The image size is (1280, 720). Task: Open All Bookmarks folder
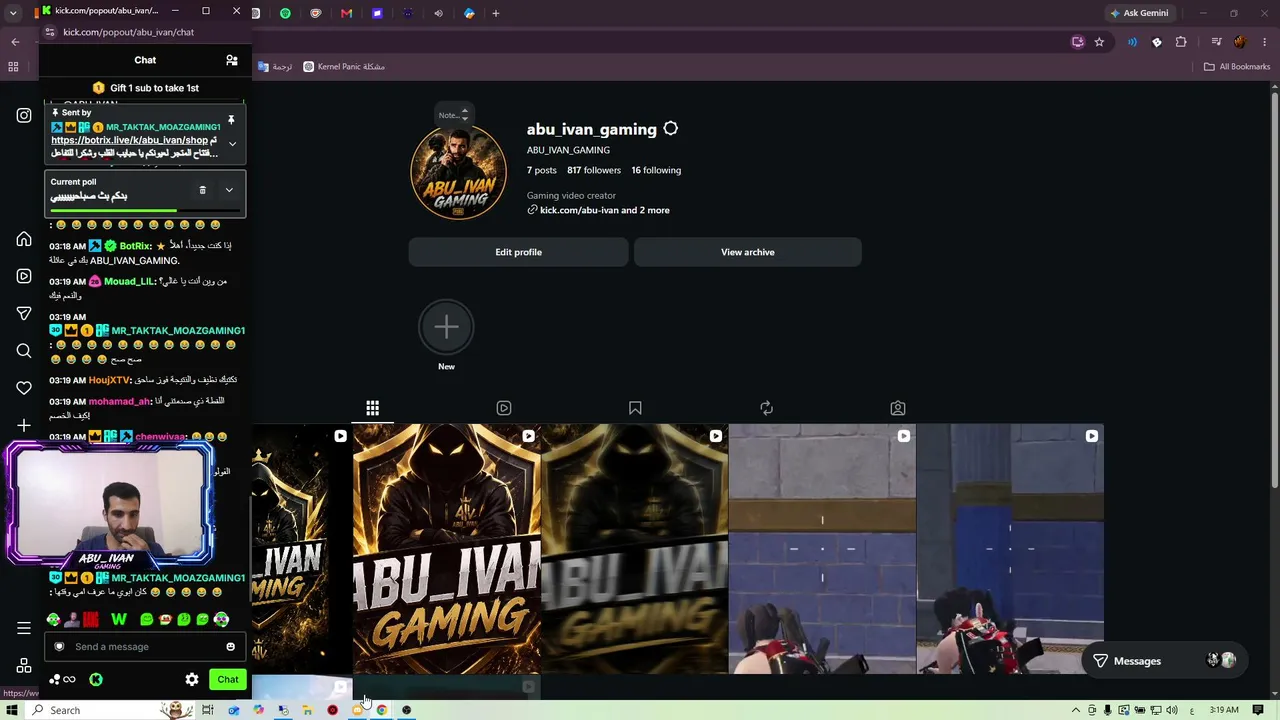click(1237, 67)
